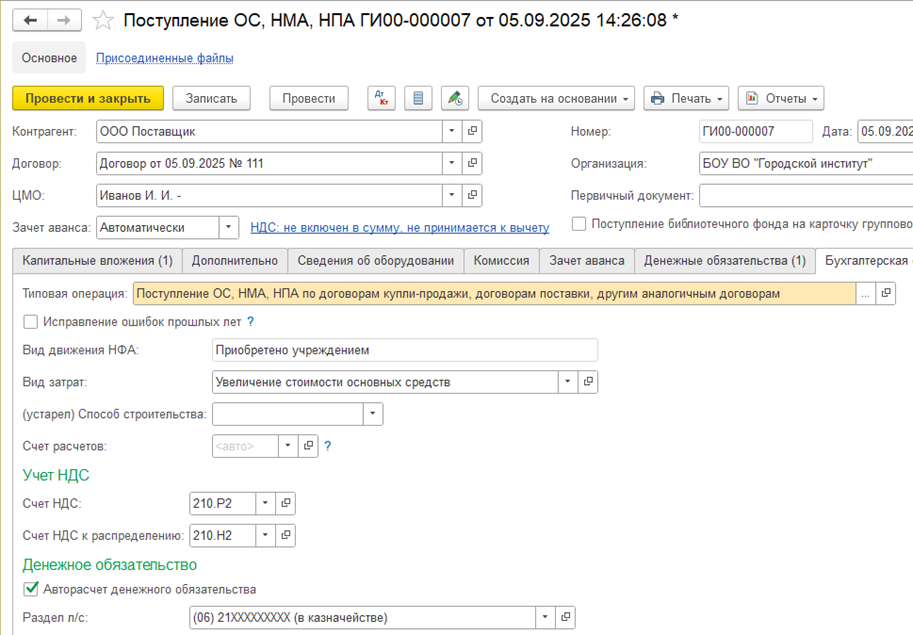913x635 pixels.
Task: Switch to Капитальные вложения (1) tab
Action: [97, 261]
